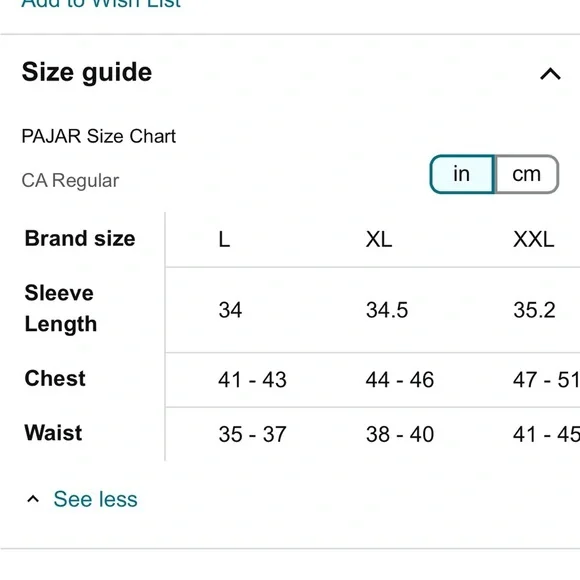
Task: Open Add to Wish List link
Action: coord(101,4)
